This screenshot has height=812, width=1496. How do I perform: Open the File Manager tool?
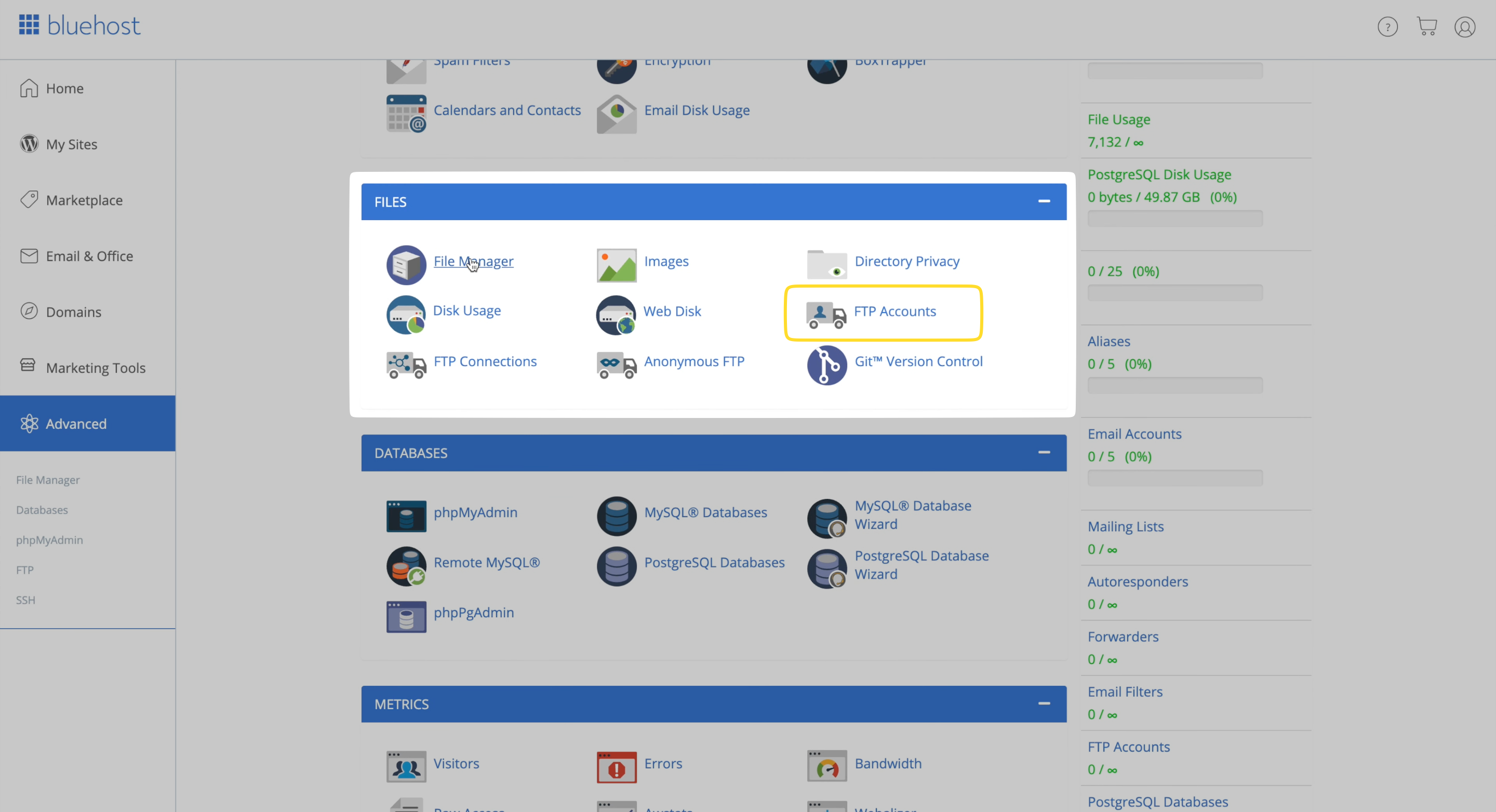click(473, 260)
